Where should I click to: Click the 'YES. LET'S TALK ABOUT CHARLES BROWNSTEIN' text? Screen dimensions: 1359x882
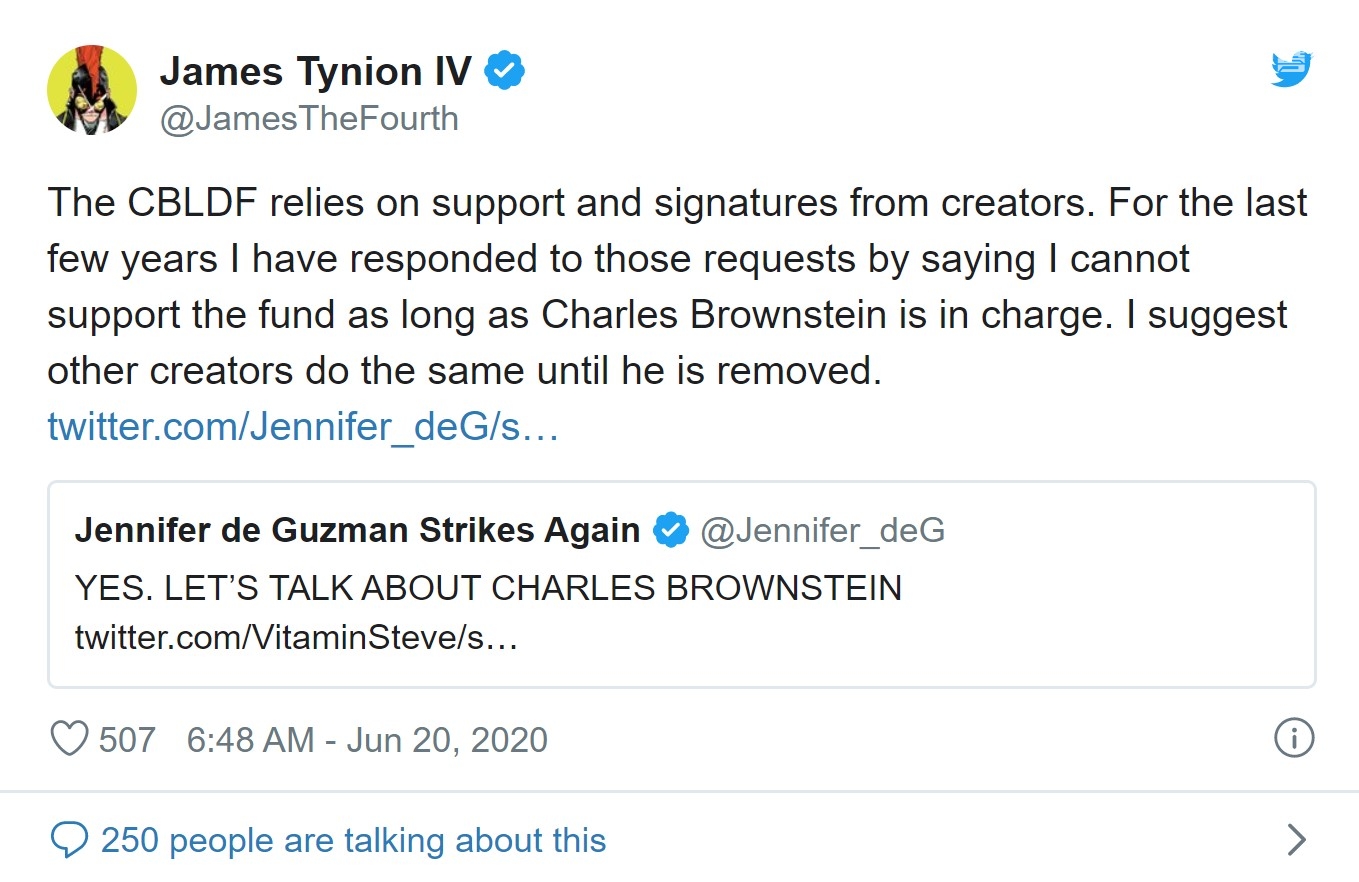pyautogui.click(x=488, y=587)
